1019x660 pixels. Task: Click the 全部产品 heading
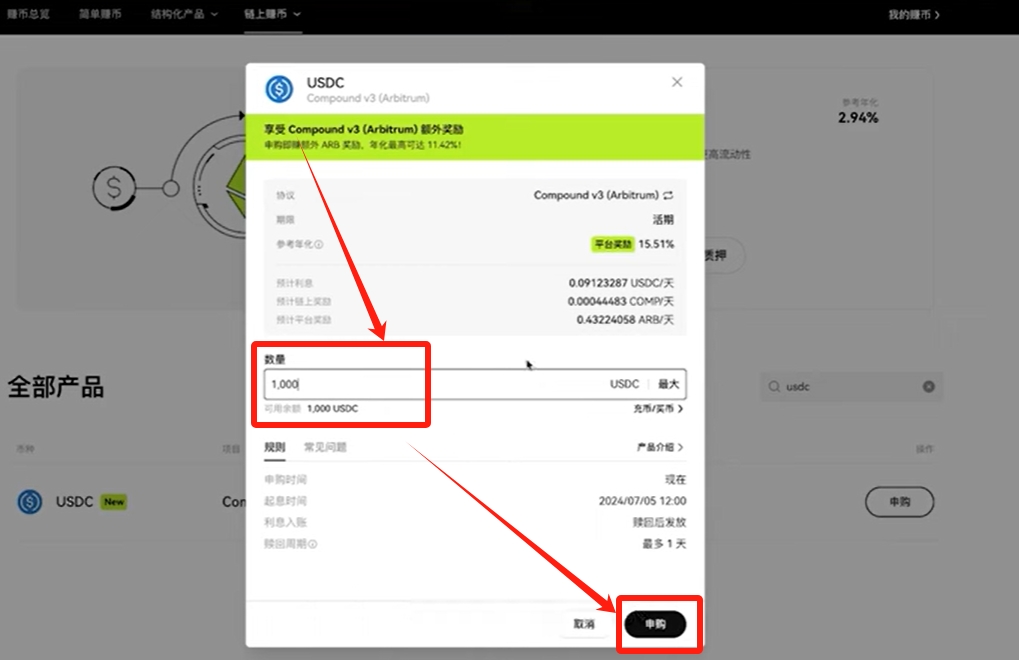coord(56,387)
